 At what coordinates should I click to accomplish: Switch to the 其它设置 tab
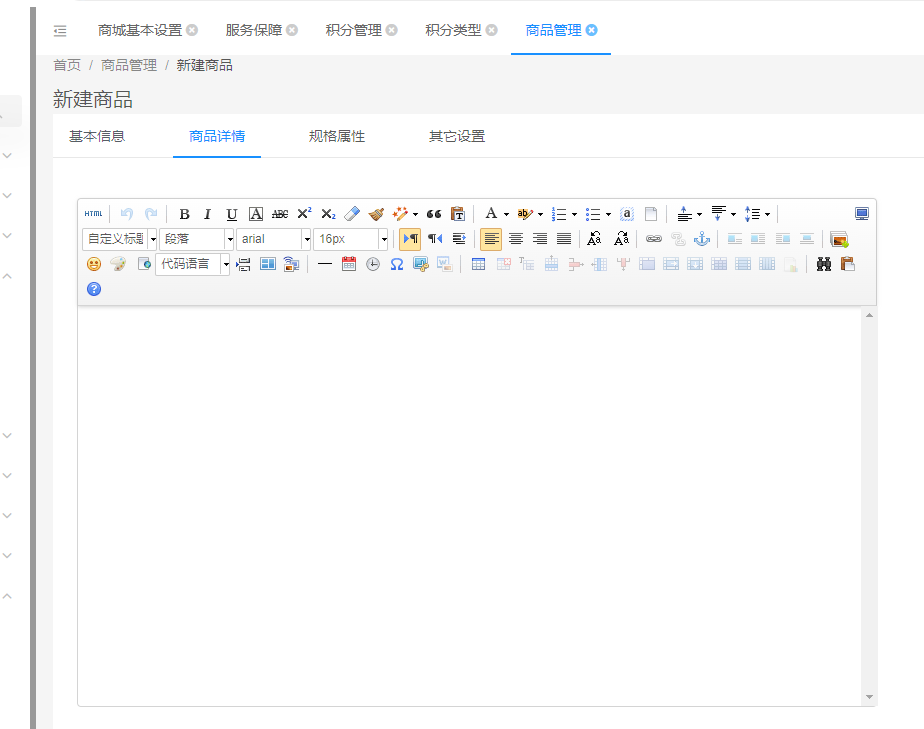pos(457,136)
